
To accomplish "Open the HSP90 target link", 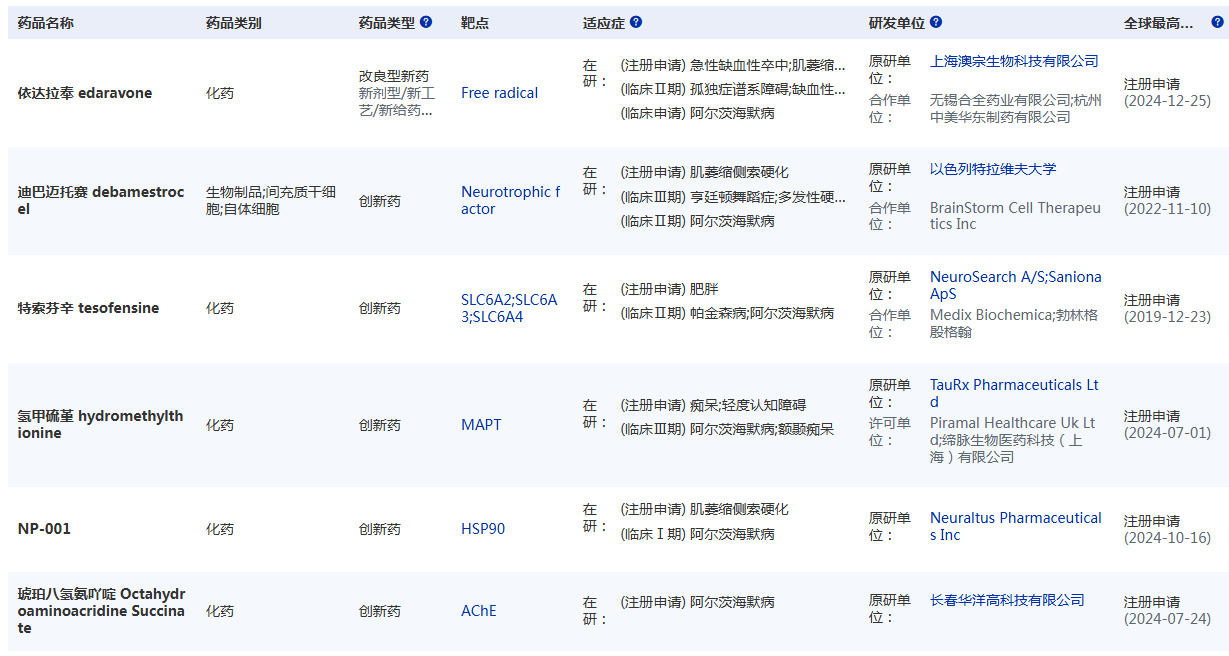I will coord(483,528).
